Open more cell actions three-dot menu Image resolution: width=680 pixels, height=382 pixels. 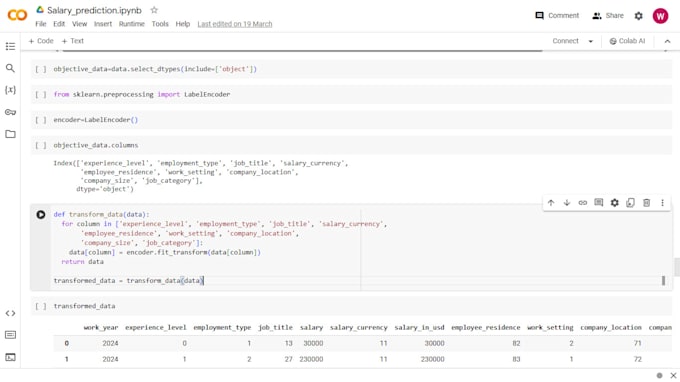[x=662, y=202]
